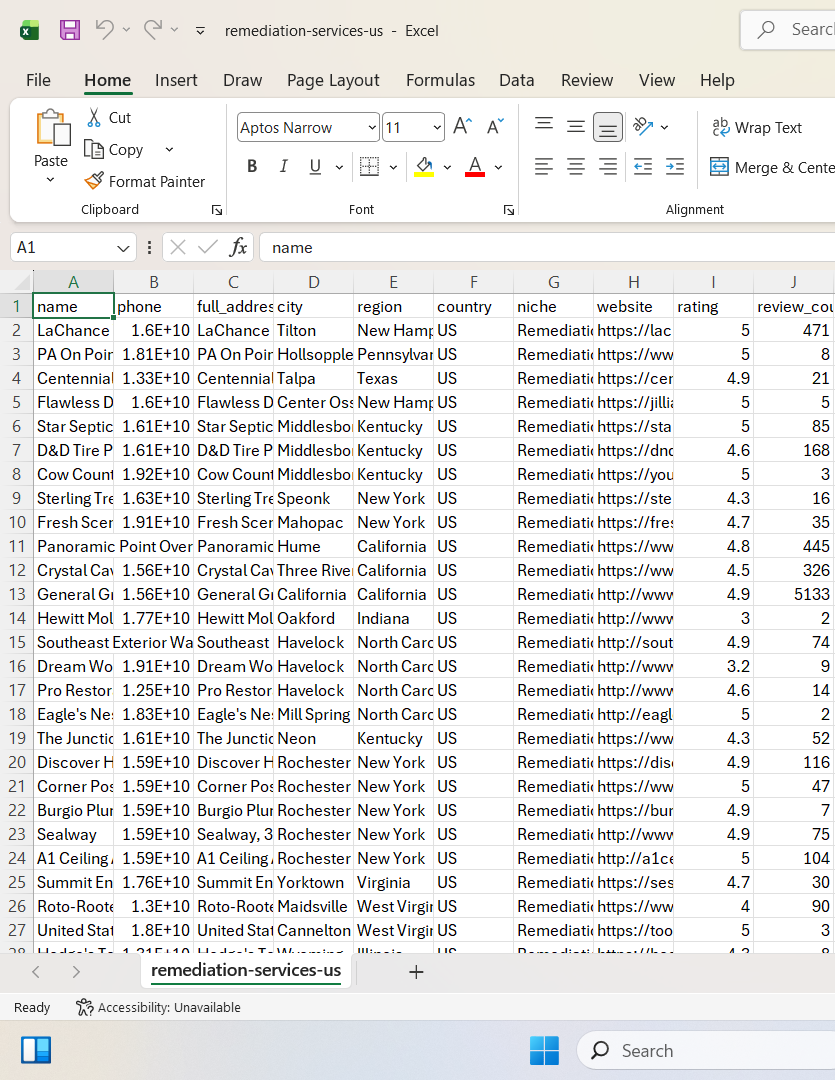Click the Orientation text angle icon
Viewport: 835px width, 1080px height.
click(x=643, y=126)
